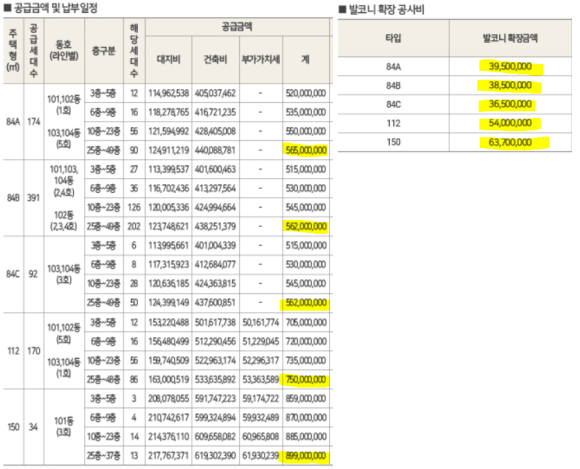Click balcony expansion price 38,500,000

(x=510, y=85)
